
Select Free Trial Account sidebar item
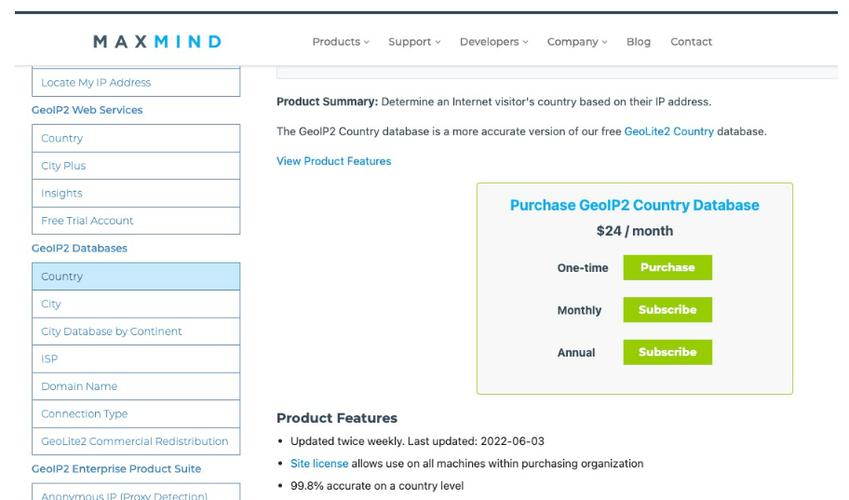pos(136,221)
